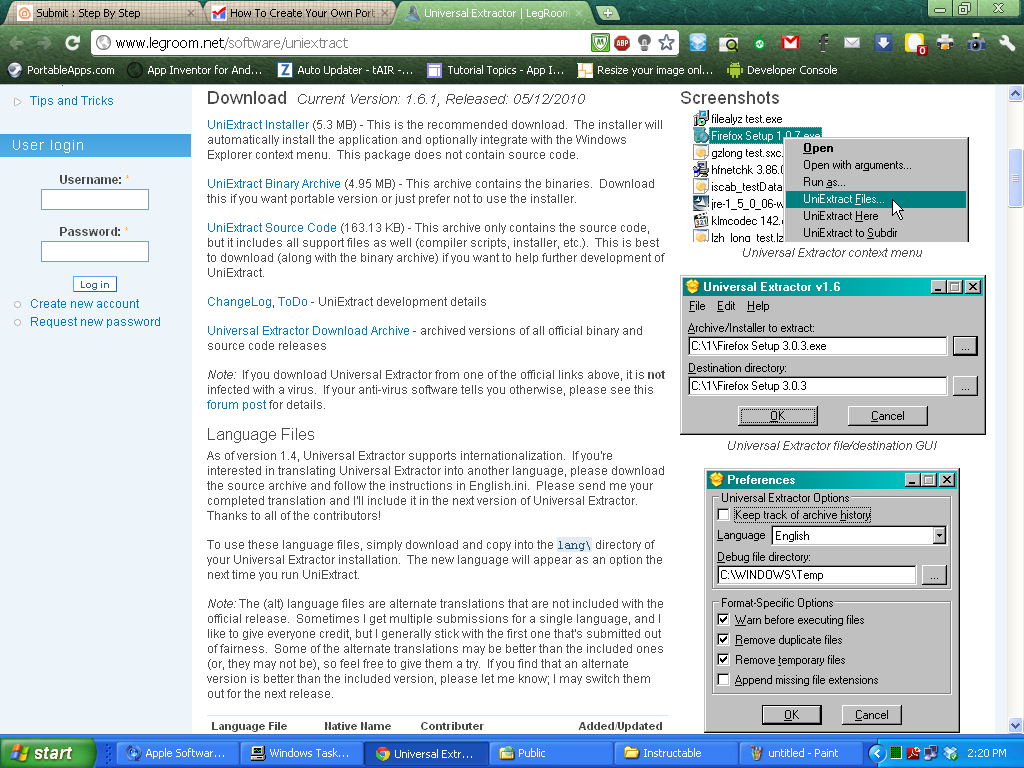
Task: Click the red ABP Adblock icon
Action: (x=622, y=43)
